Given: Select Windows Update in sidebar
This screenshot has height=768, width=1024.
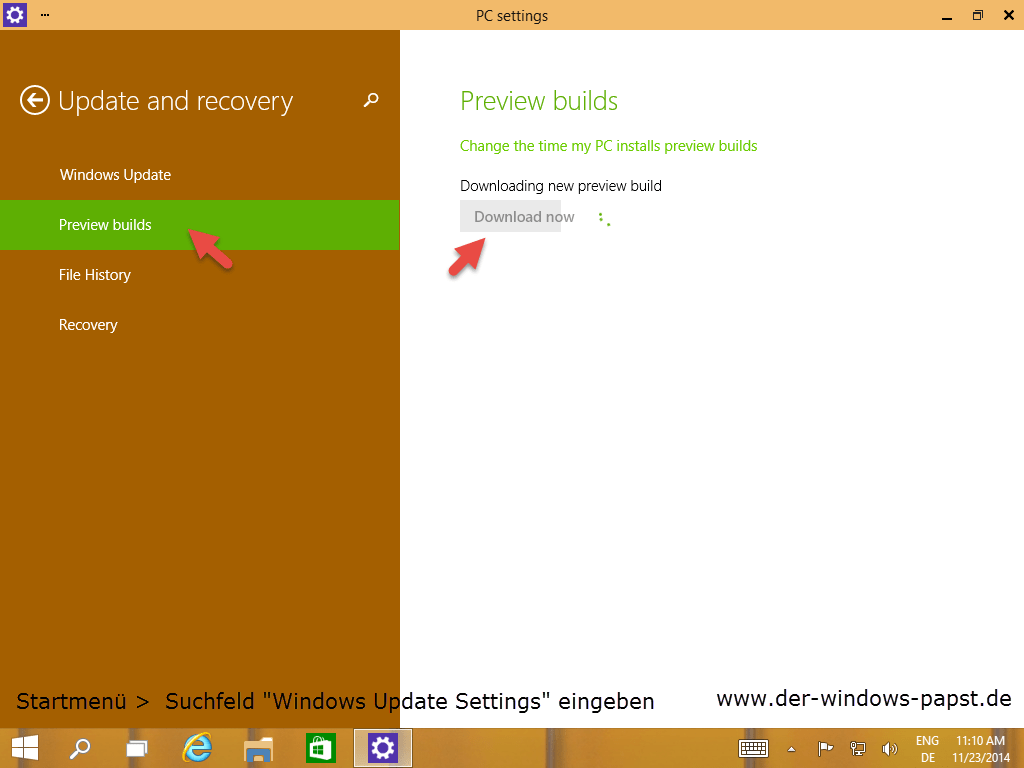Looking at the screenshot, I should [115, 175].
